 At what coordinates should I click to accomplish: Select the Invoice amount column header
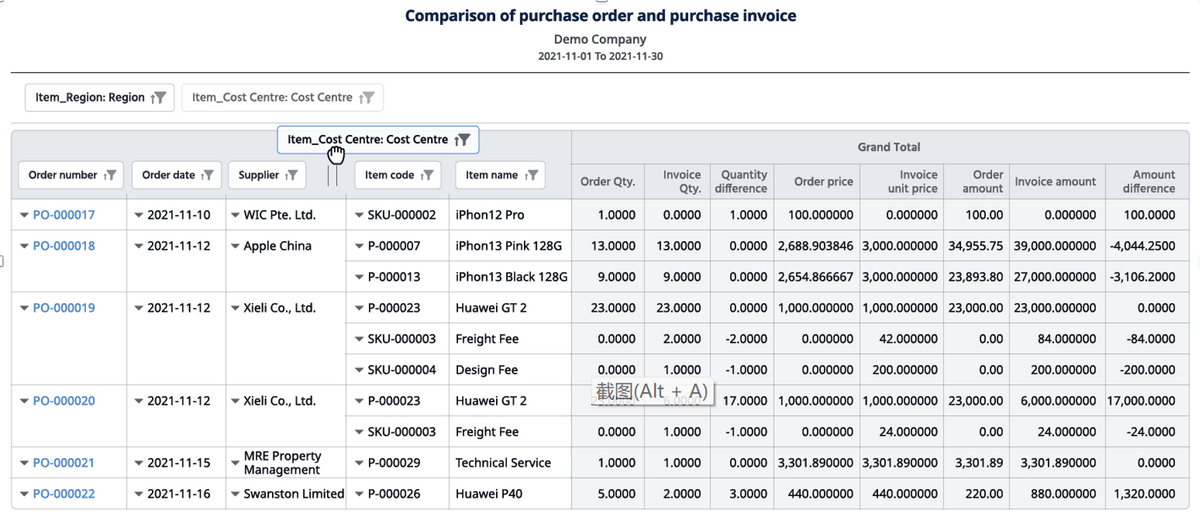point(1055,181)
